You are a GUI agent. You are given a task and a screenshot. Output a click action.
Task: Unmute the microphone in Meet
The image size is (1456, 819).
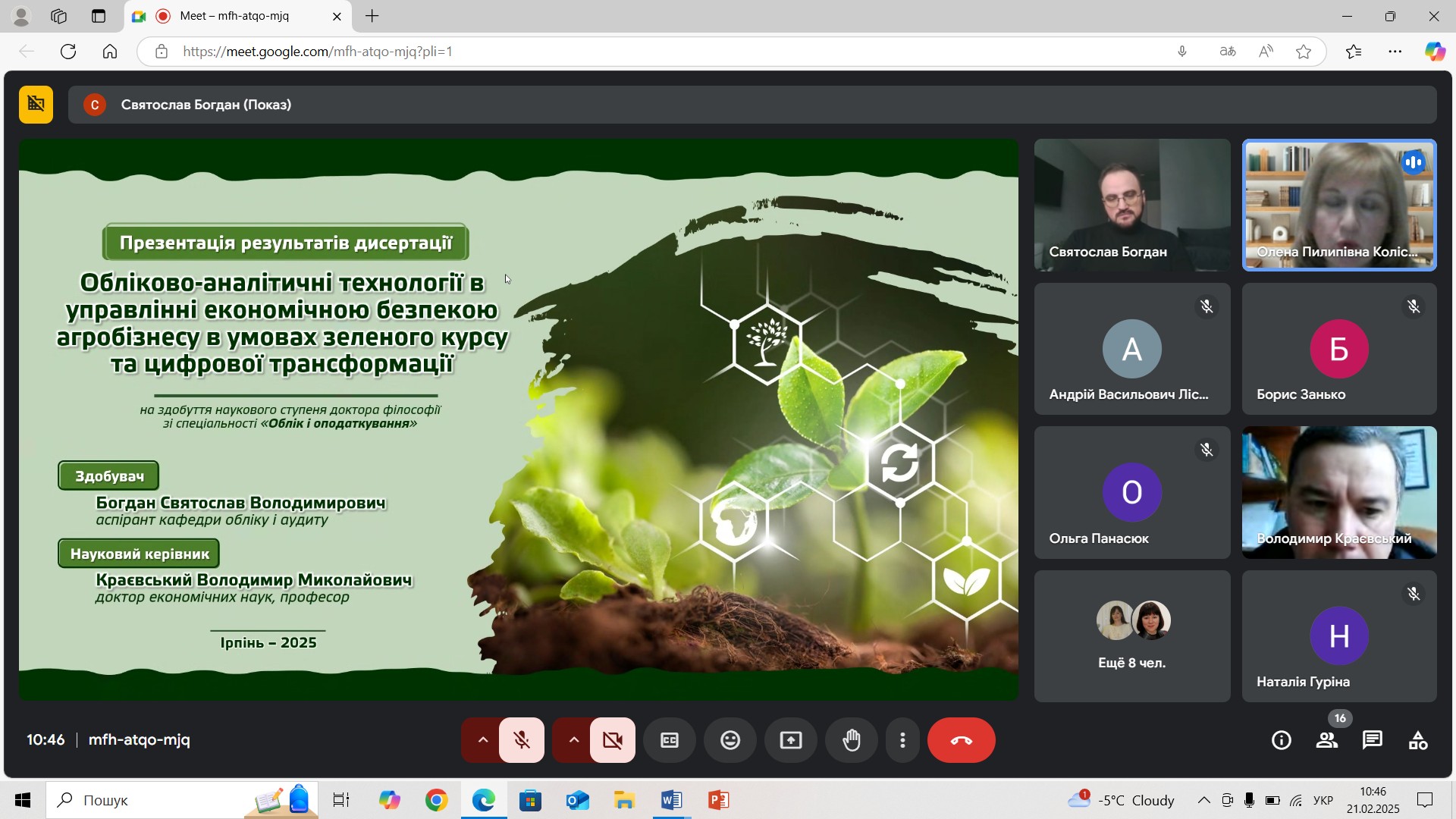[522, 740]
